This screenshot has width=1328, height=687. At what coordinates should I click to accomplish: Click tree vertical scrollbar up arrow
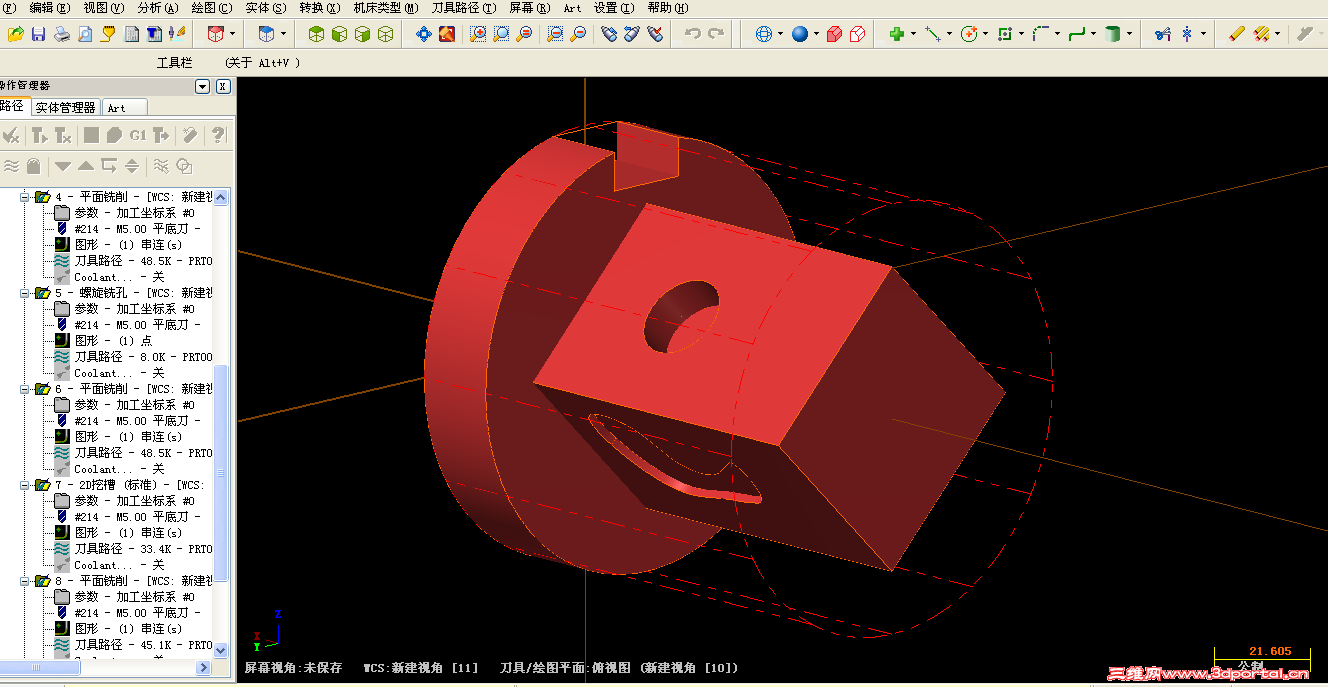(221, 197)
